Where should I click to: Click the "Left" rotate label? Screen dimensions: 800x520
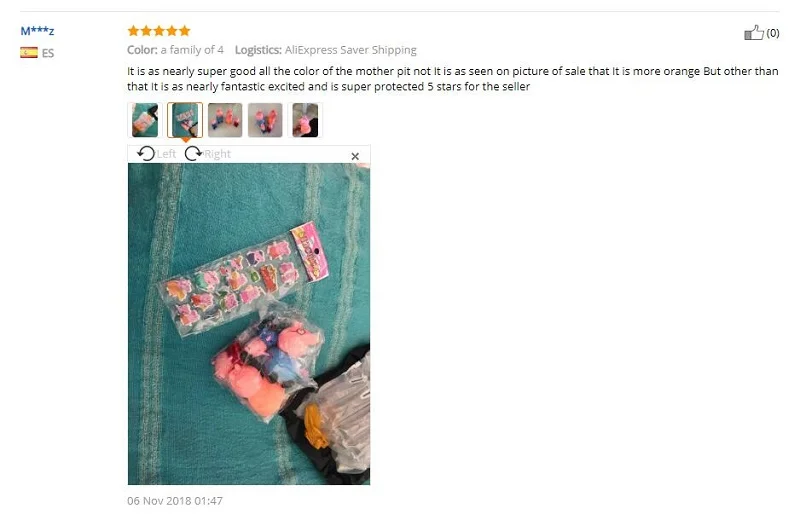coord(166,154)
